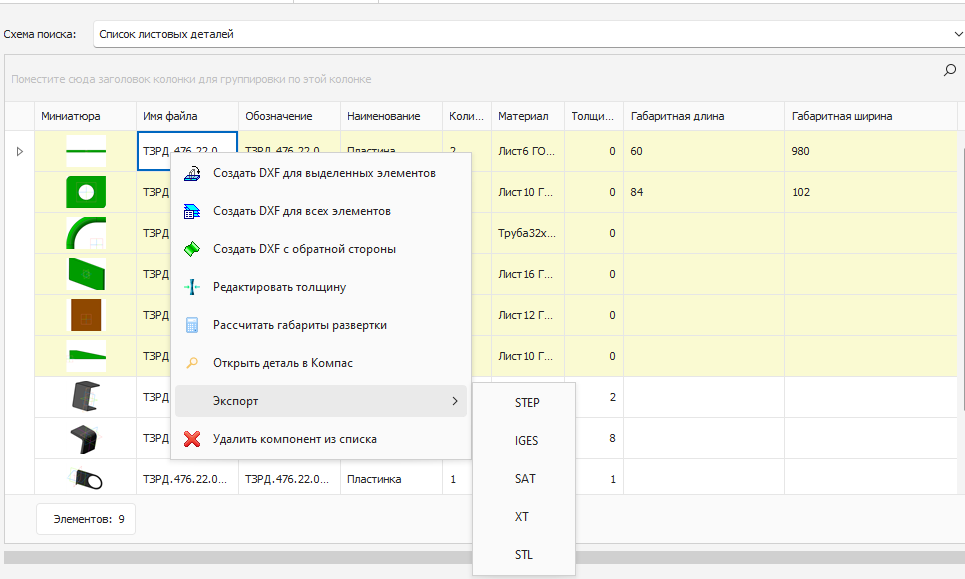The height and width of the screenshot is (579, 965).
Task: Click the DXF from reverse side icon
Action: [193, 249]
